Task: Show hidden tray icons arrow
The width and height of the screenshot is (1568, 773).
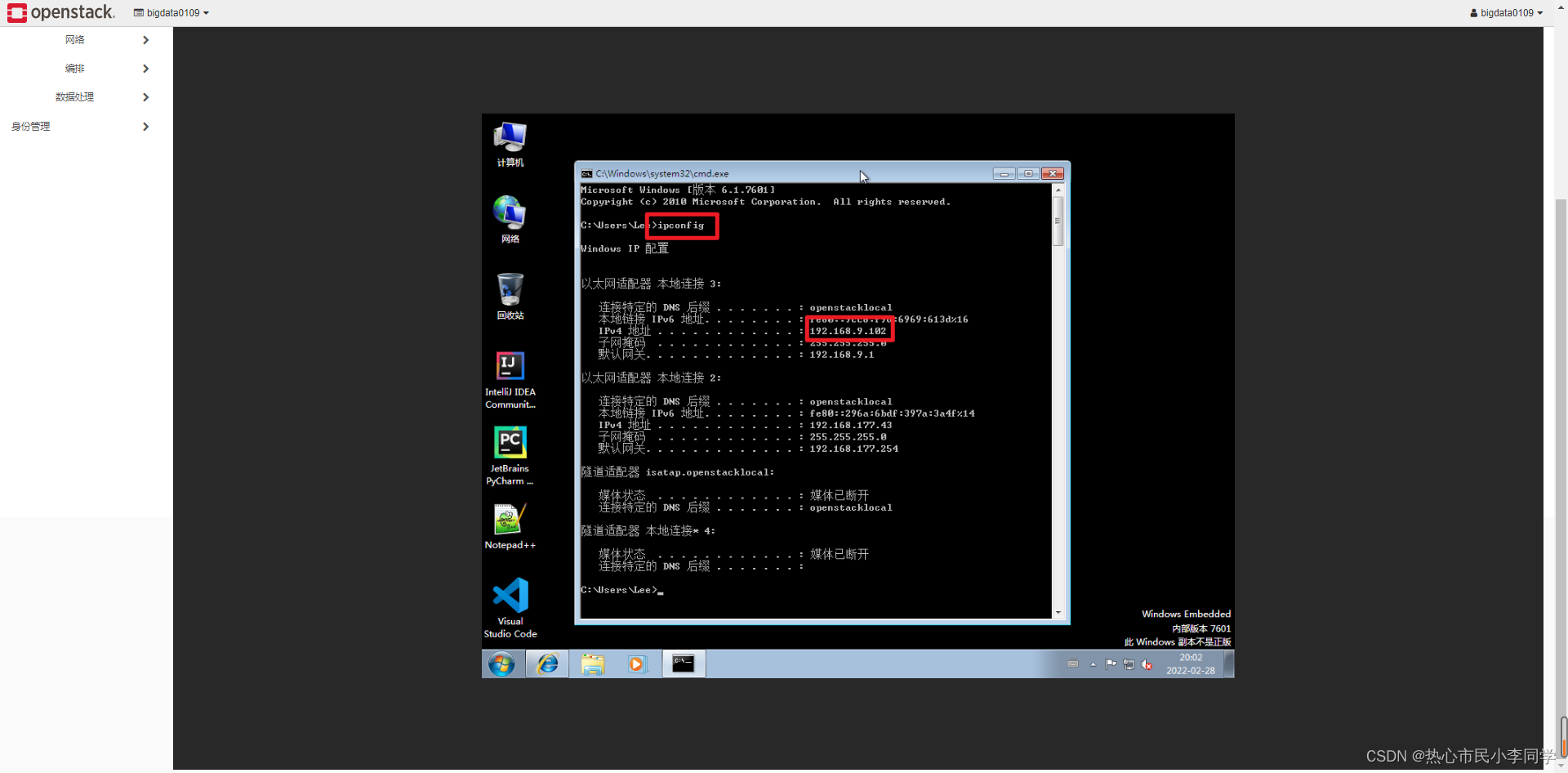Action: [x=1094, y=664]
